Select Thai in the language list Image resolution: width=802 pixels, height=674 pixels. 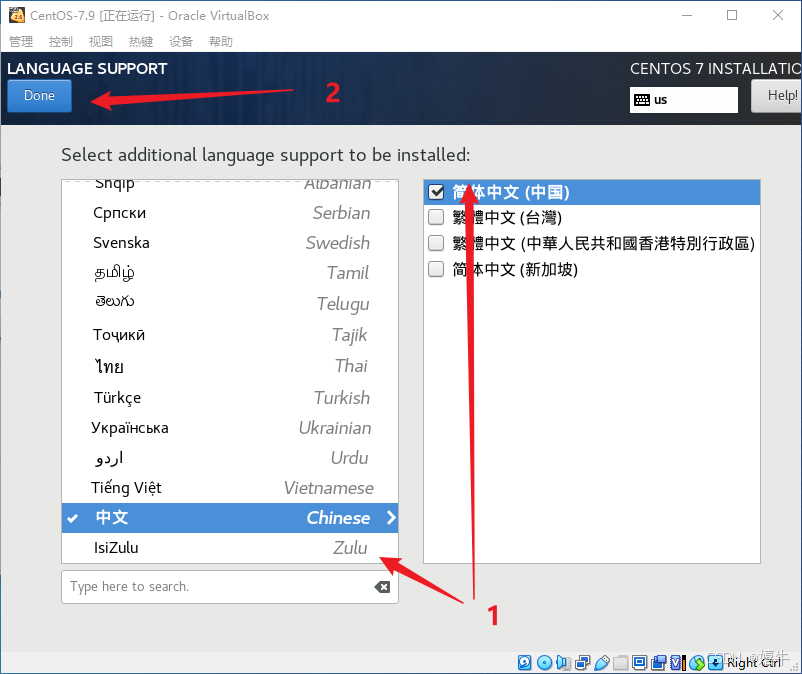[x=230, y=366]
